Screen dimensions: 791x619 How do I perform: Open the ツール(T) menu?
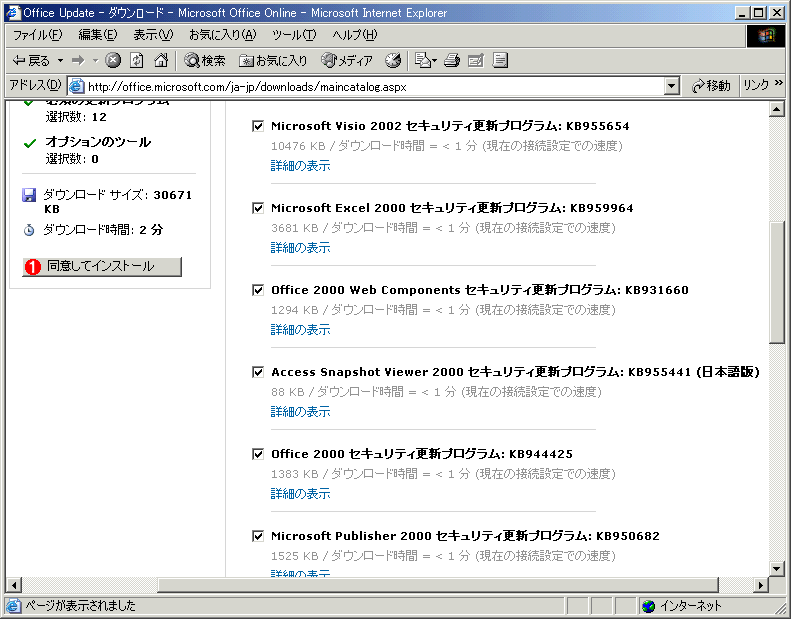(x=294, y=35)
